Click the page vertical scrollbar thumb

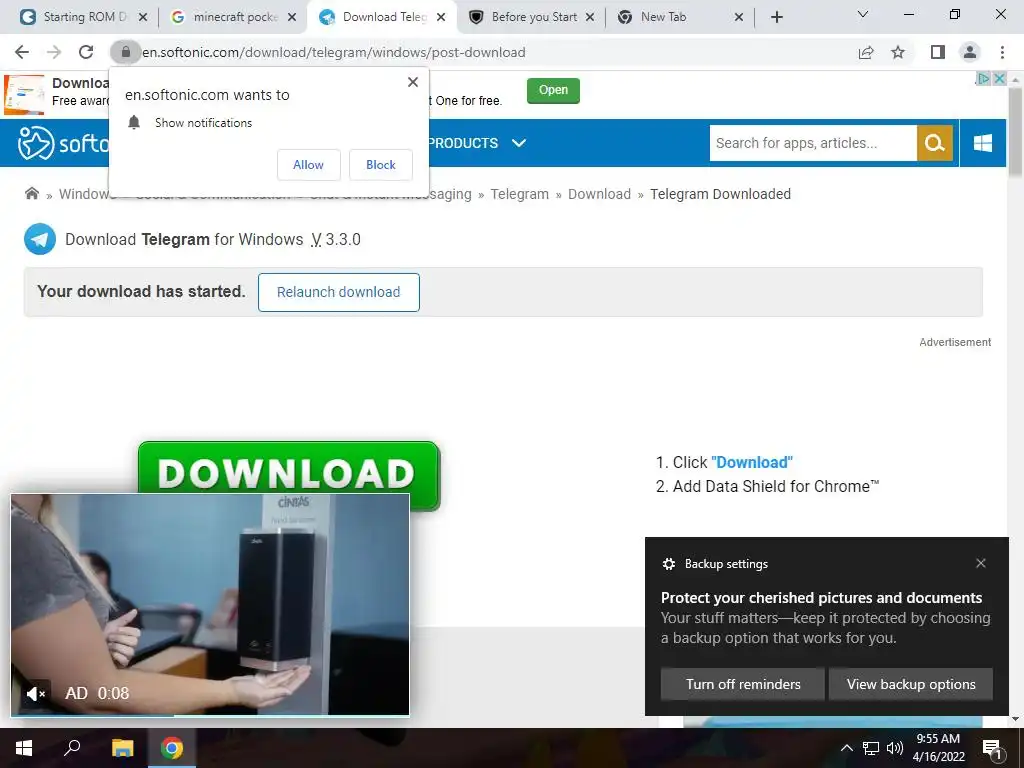[1016, 131]
